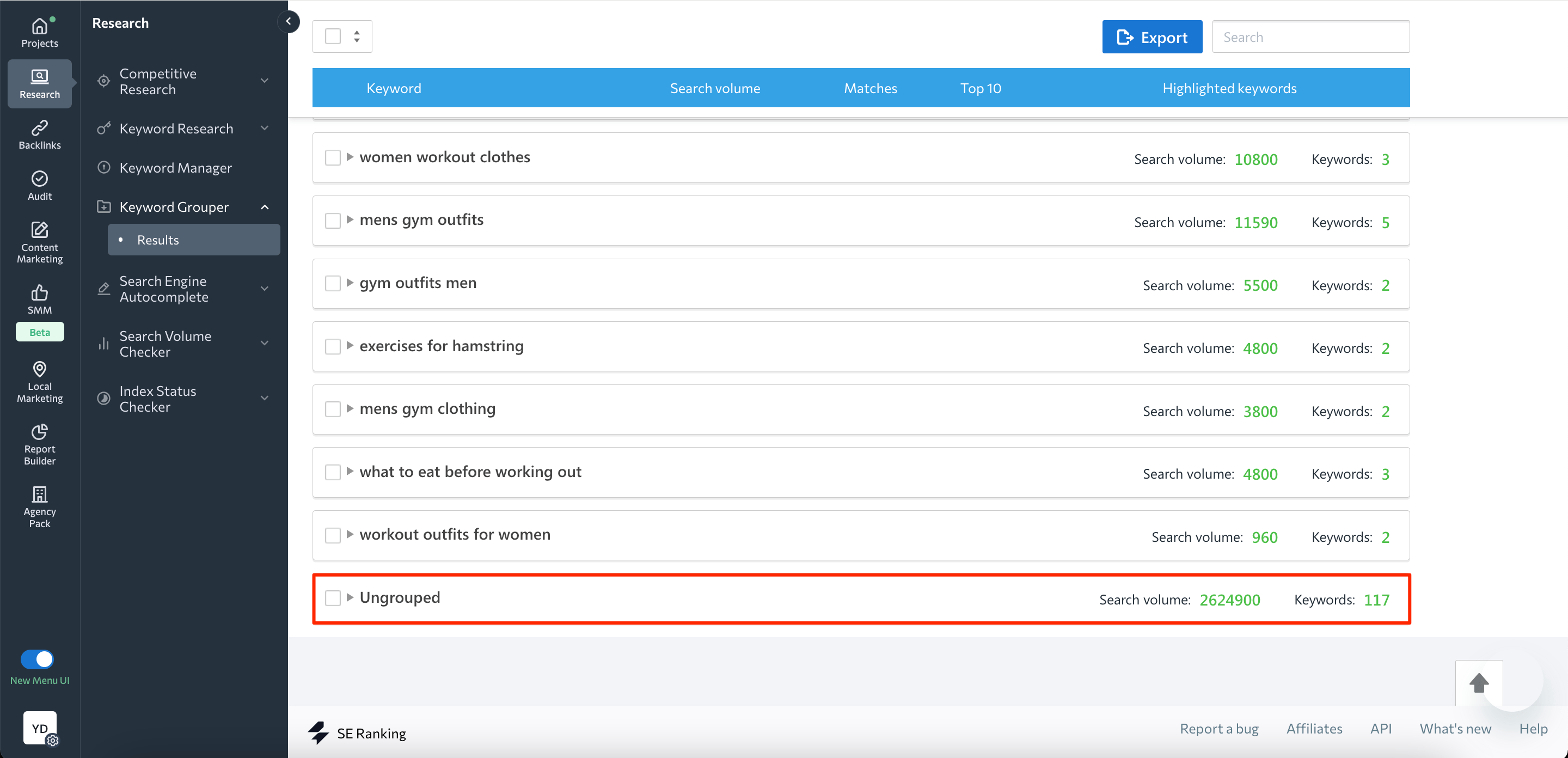Click the Export button
The height and width of the screenshot is (758, 1568).
[x=1151, y=36]
